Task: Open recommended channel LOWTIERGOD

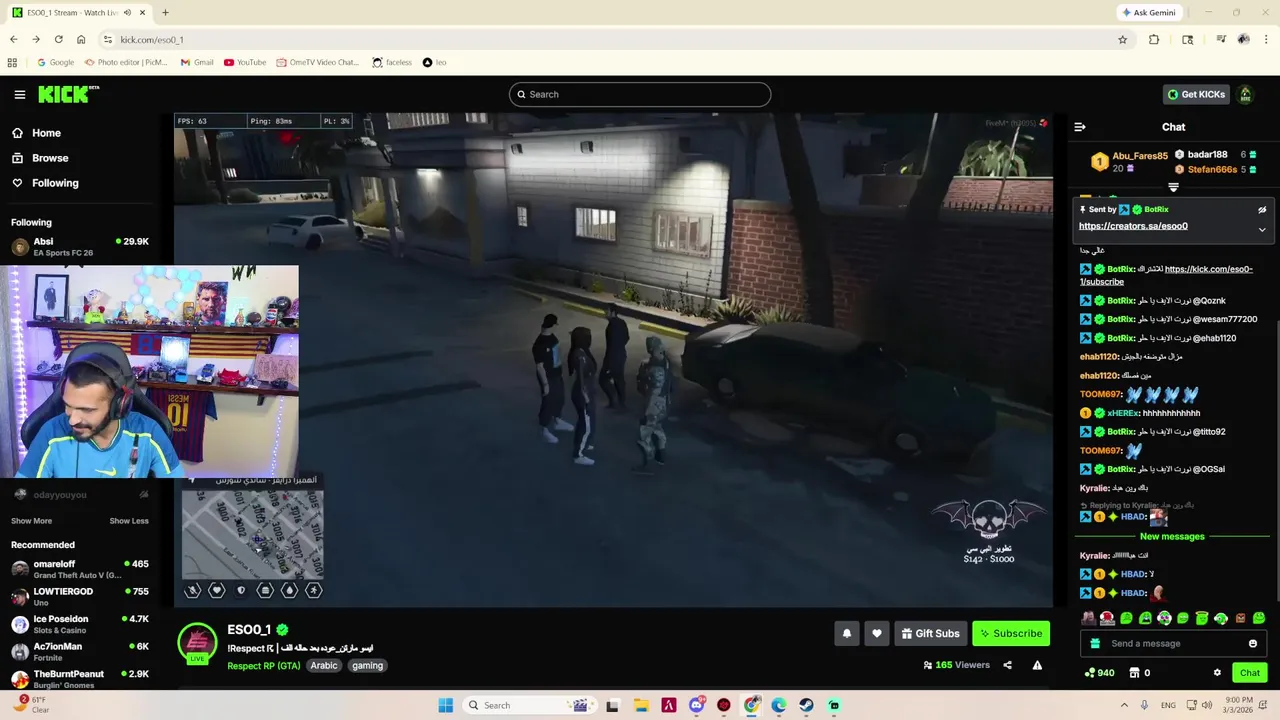Action: [x=80, y=596]
